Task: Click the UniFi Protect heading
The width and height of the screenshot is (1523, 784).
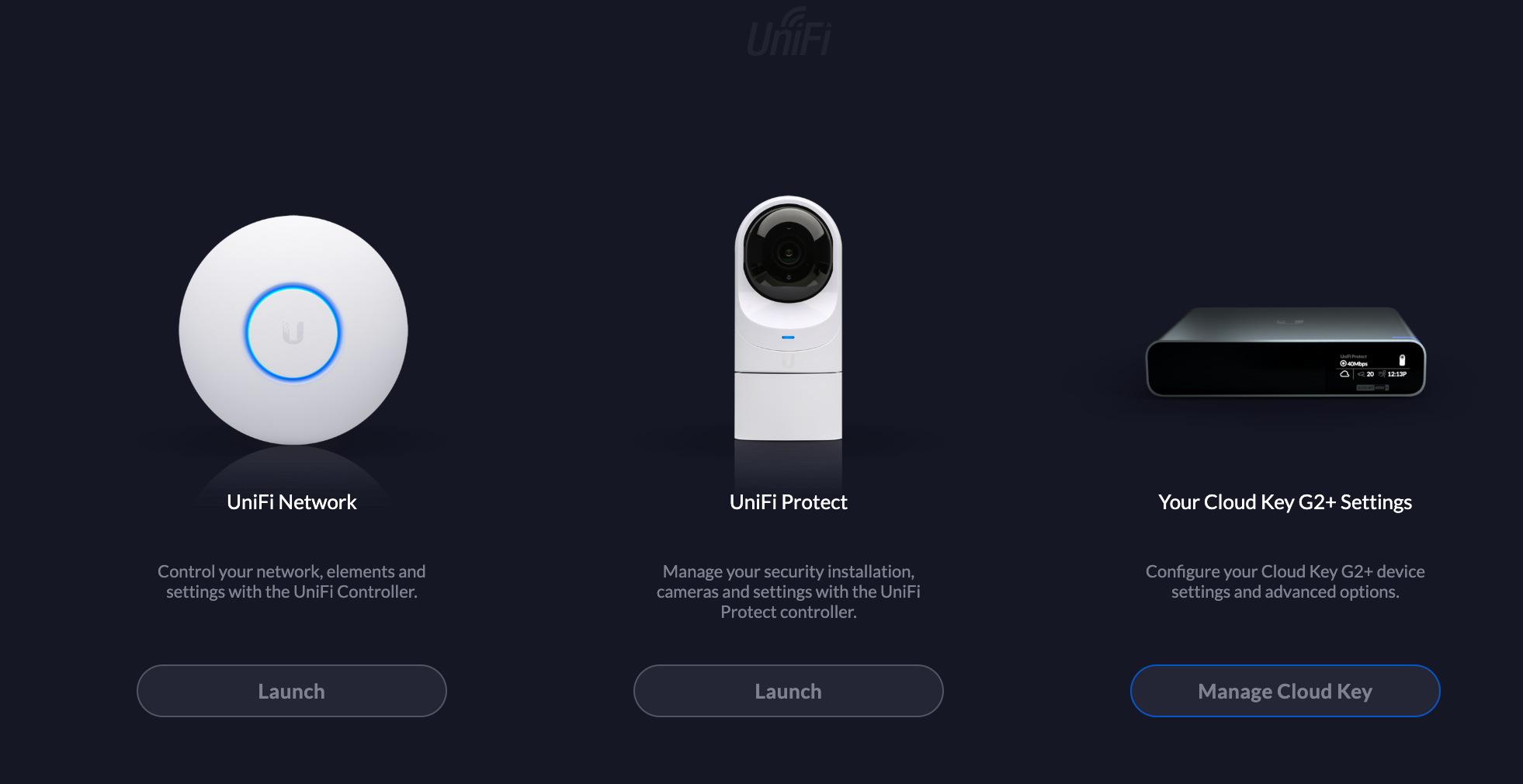Action: [789, 502]
